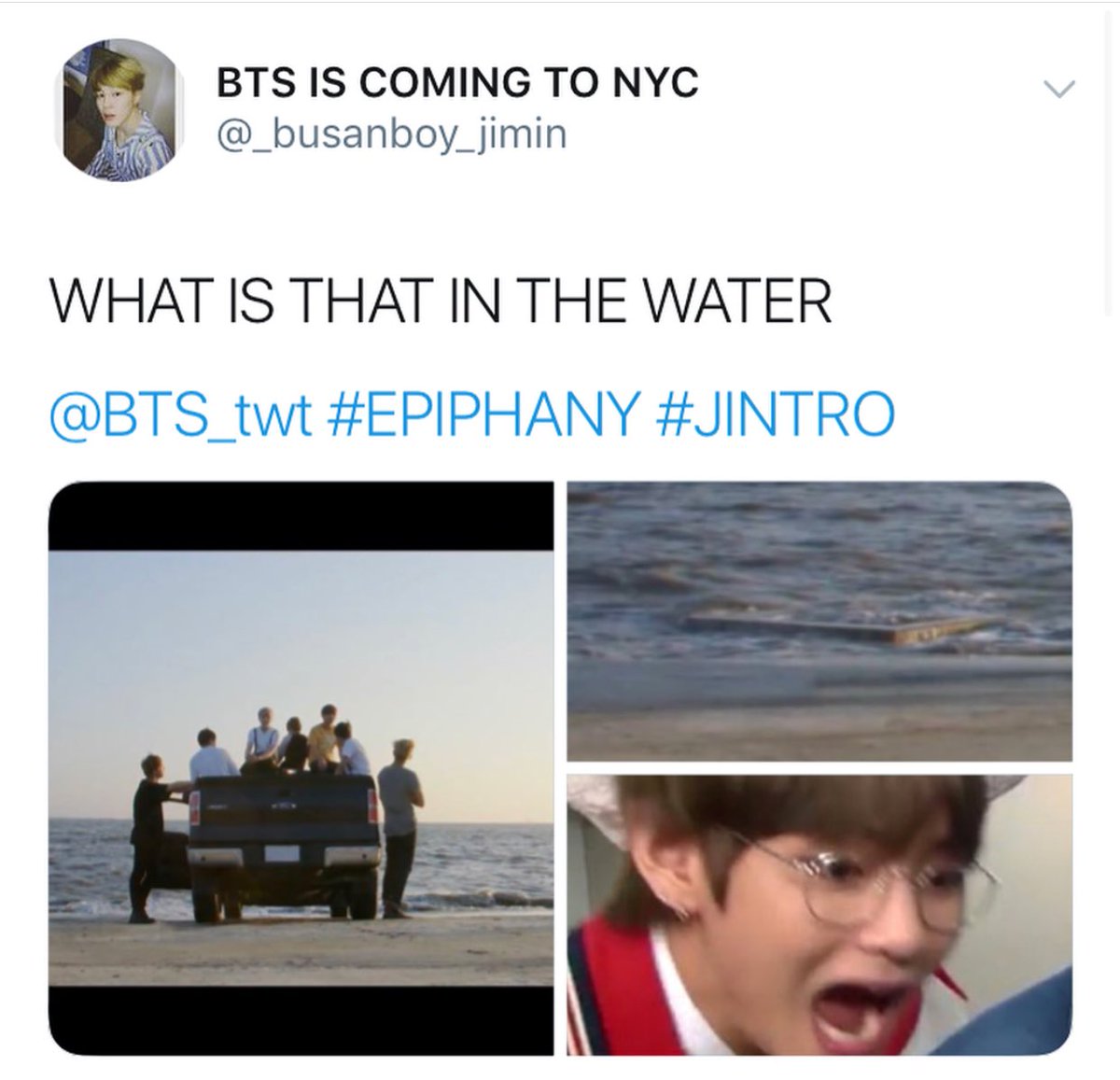Click the @_busanboy_jimin handle
Viewport: 1120px width, 1080px height.
coord(392,134)
